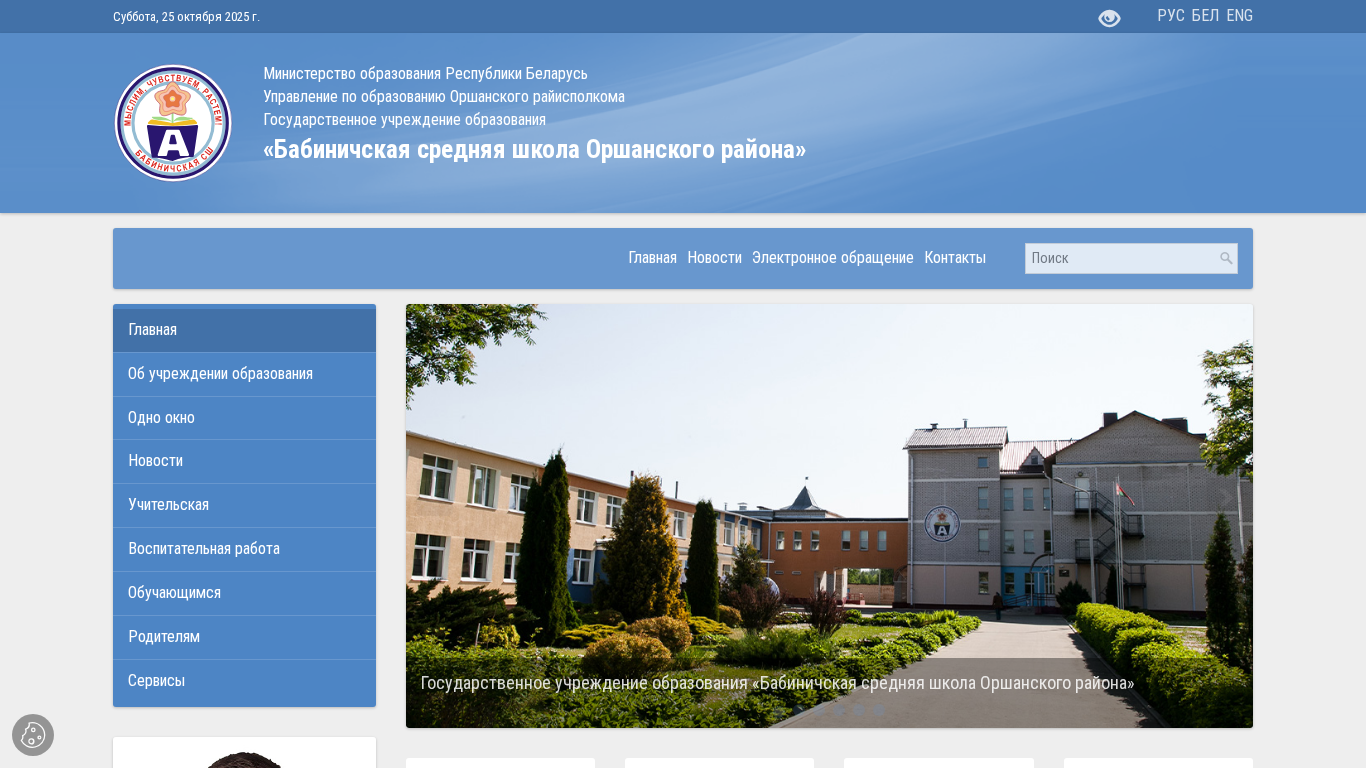Open the Сервисы sidebar section
This screenshot has width=1366, height=768.
[244, 681]
